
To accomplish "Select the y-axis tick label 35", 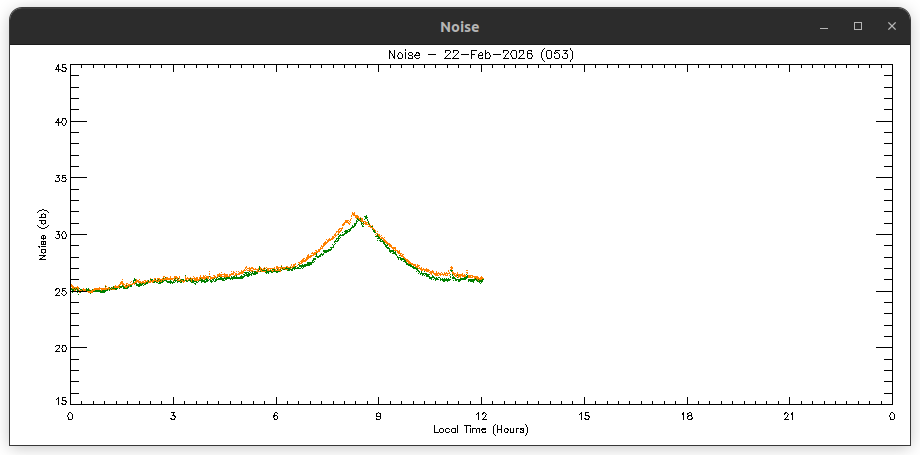I will tap(60, 179).
